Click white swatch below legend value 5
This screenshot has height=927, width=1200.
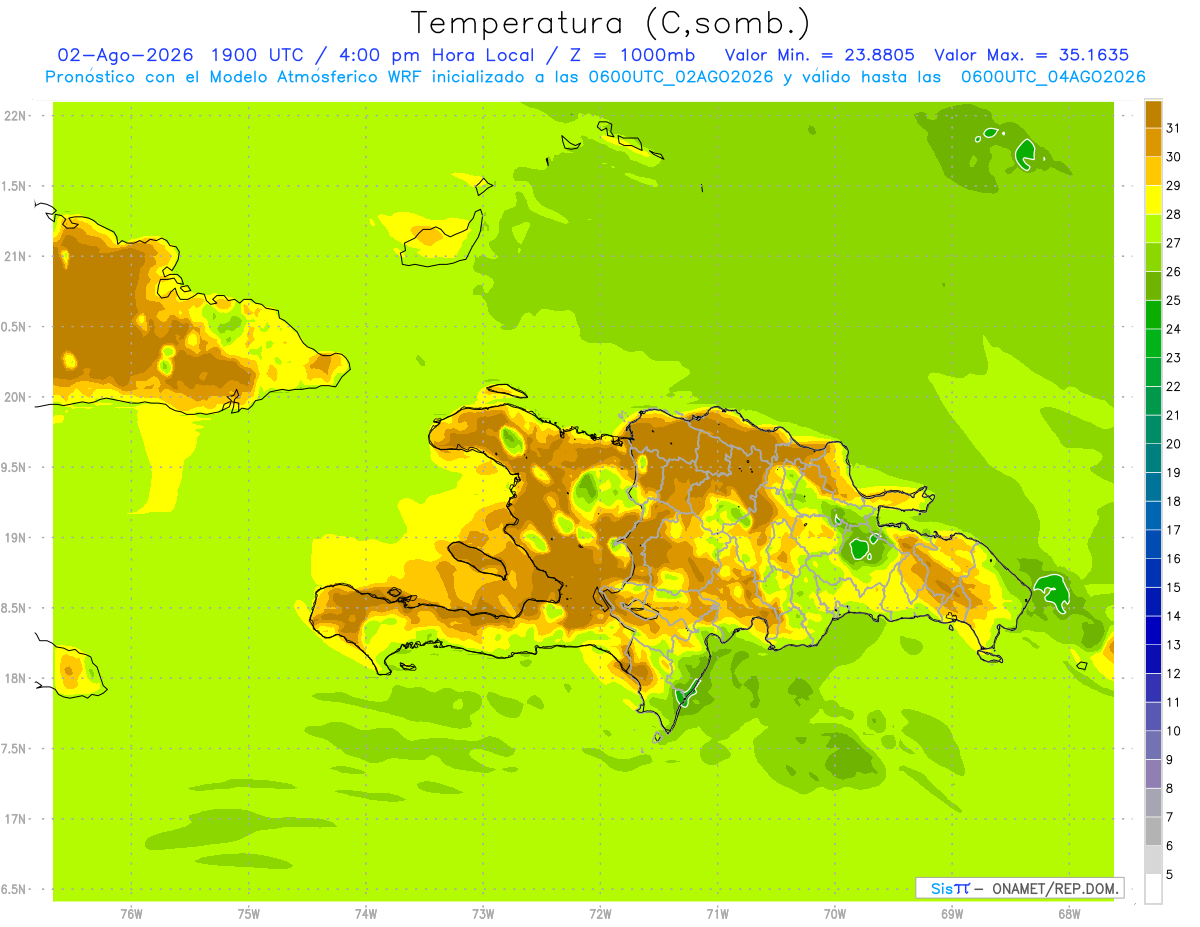point(1153,888)
